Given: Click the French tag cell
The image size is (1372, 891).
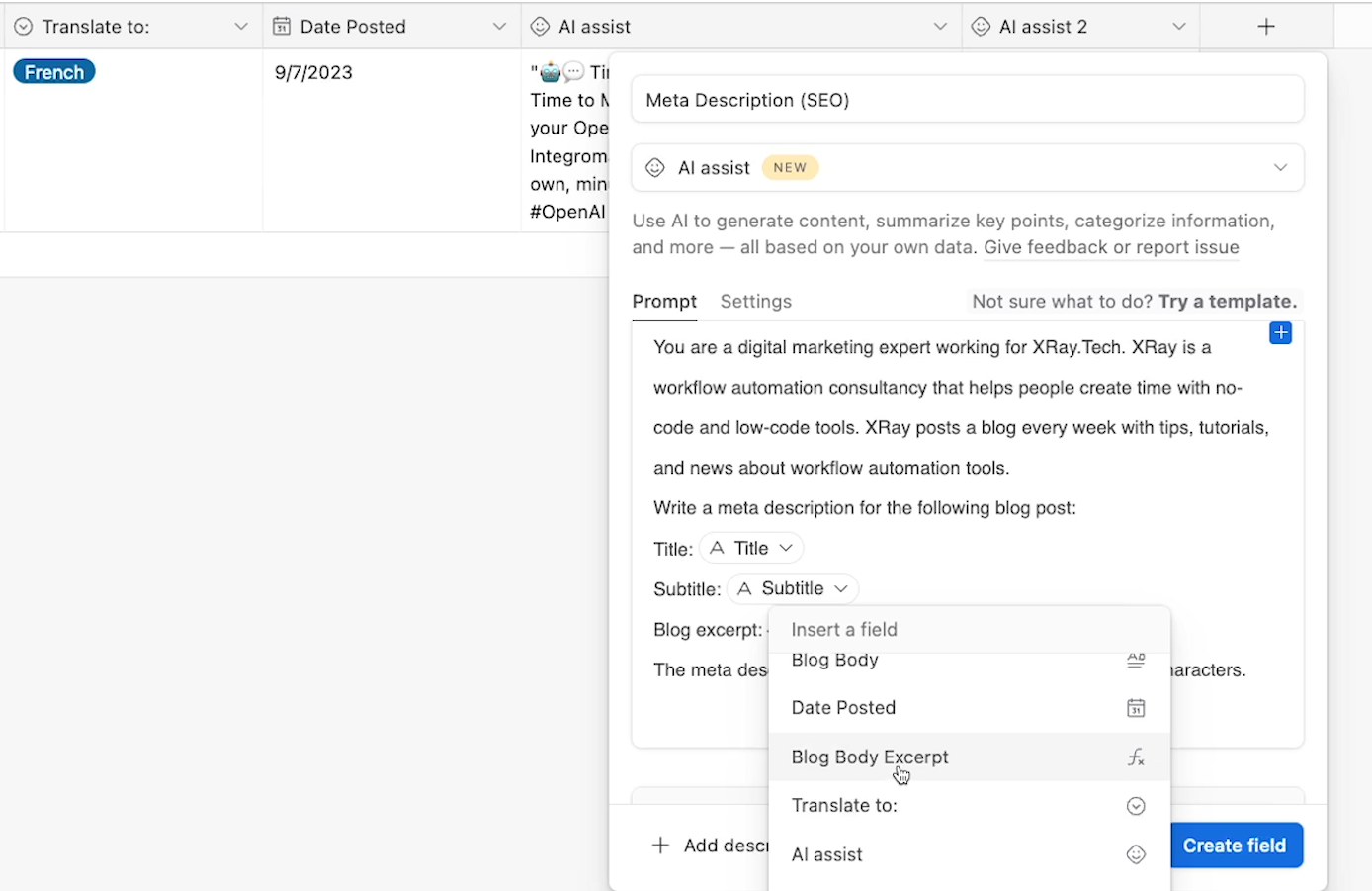Looking at the screenshot, I should (54, 72).
